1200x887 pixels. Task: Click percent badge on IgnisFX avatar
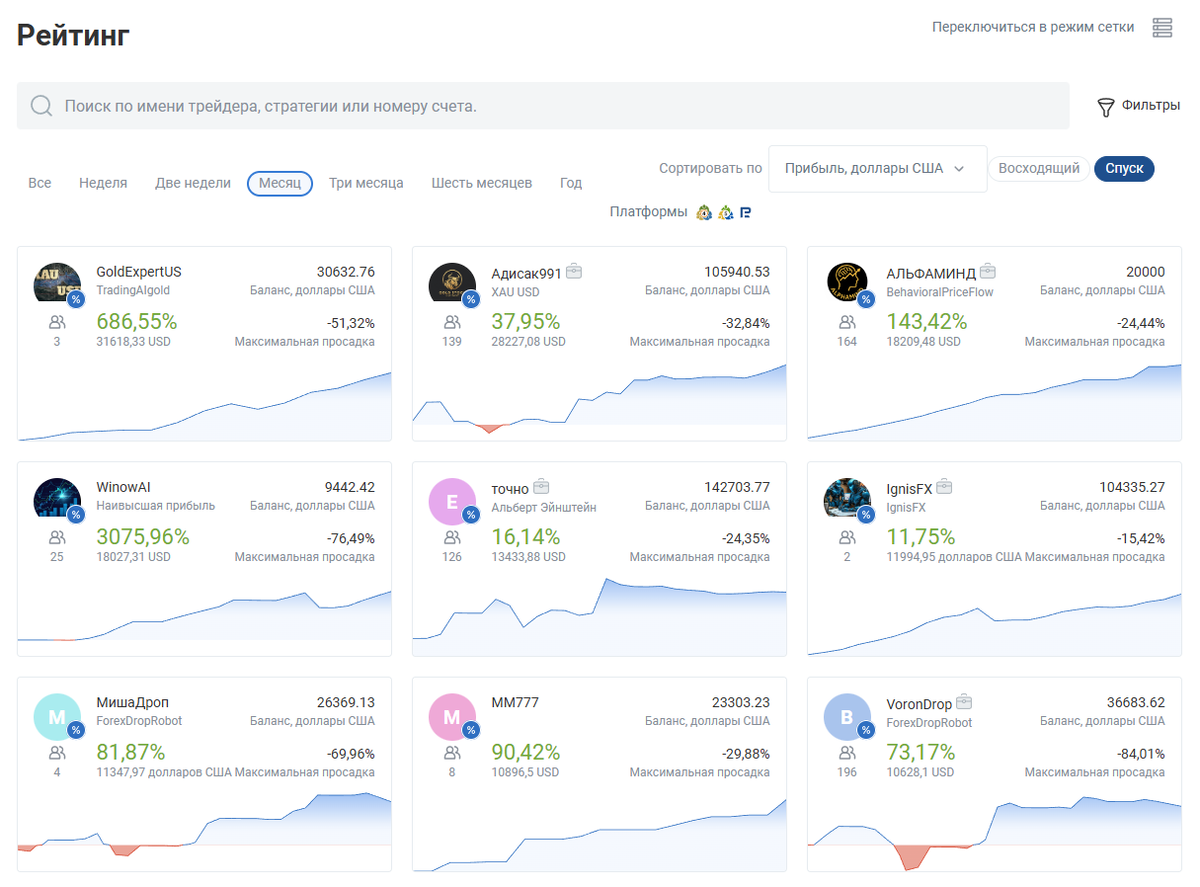[866, 514]
